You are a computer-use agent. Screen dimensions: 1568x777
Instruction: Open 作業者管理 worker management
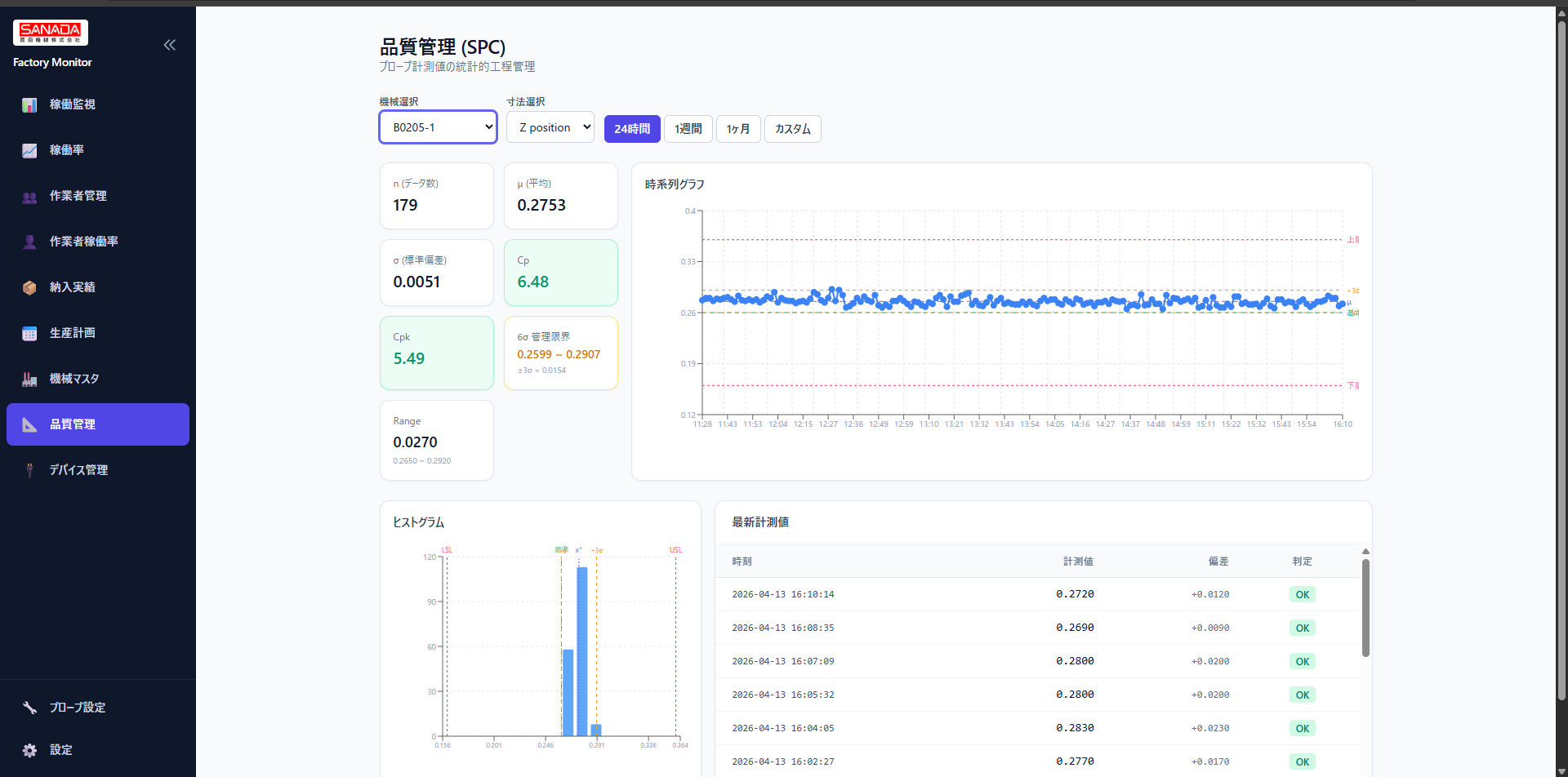[76, 196]
